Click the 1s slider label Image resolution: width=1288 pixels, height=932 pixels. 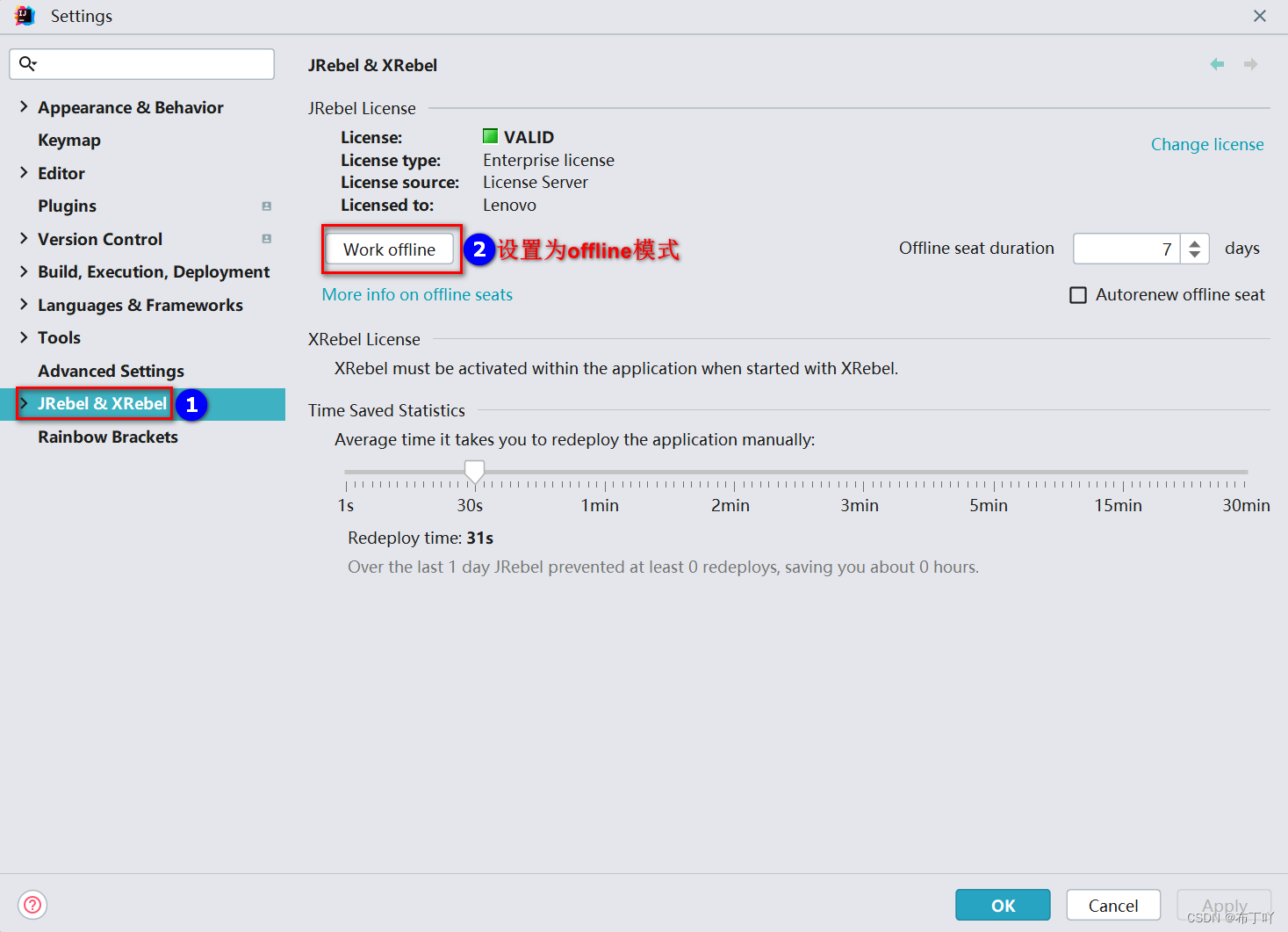click(x=346, y=505)
